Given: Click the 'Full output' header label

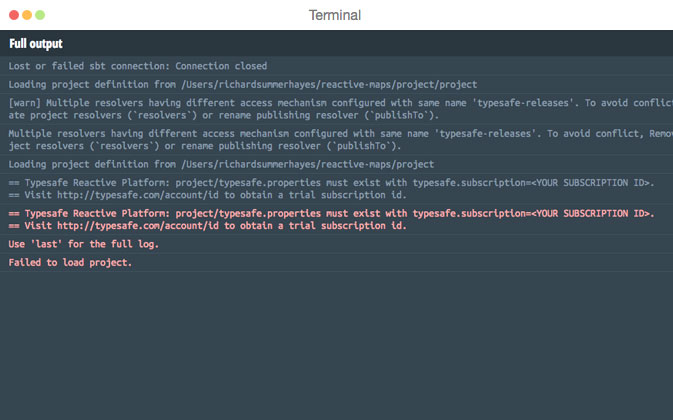Looking at the screenshot, I should coord(36,44).
